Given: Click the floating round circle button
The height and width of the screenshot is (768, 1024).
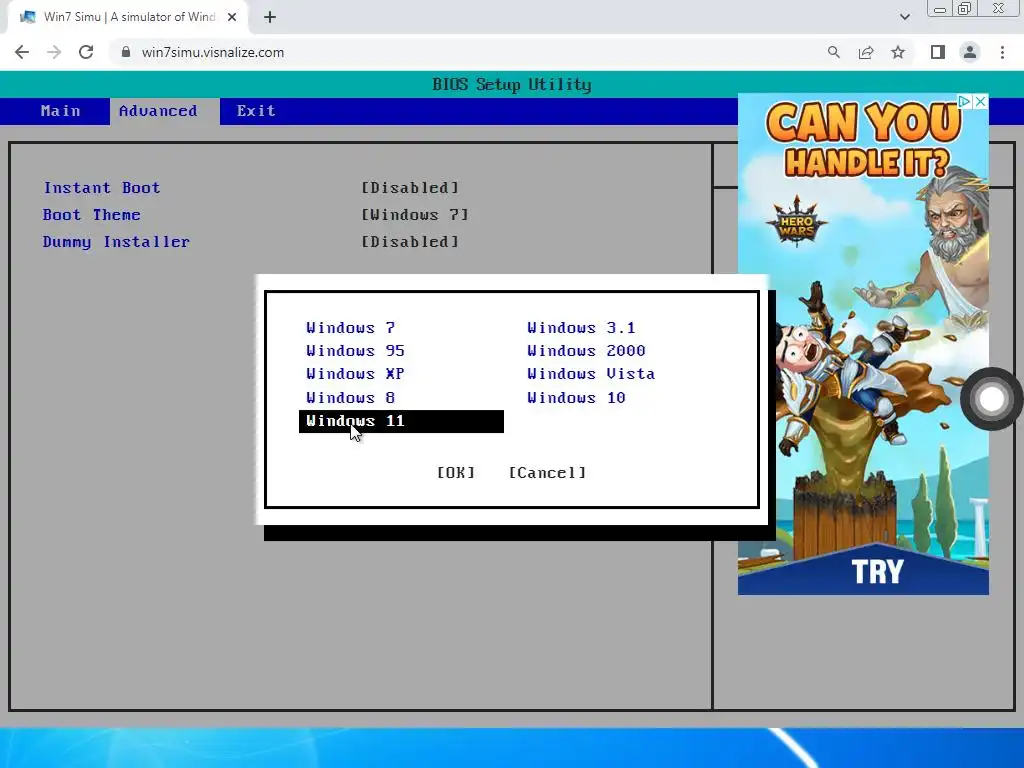Looking at the screenshot, I should [991, 399].
